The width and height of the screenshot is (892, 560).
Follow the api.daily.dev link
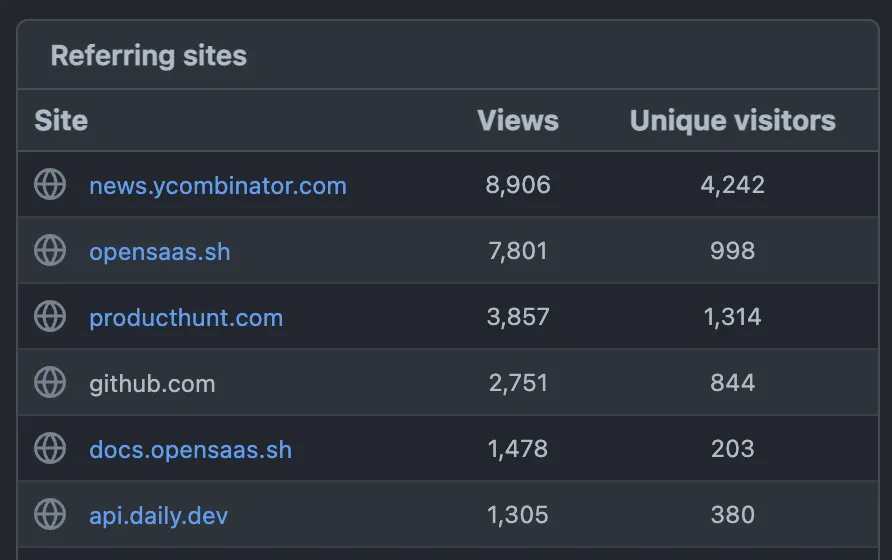click(x=159, y=516)
